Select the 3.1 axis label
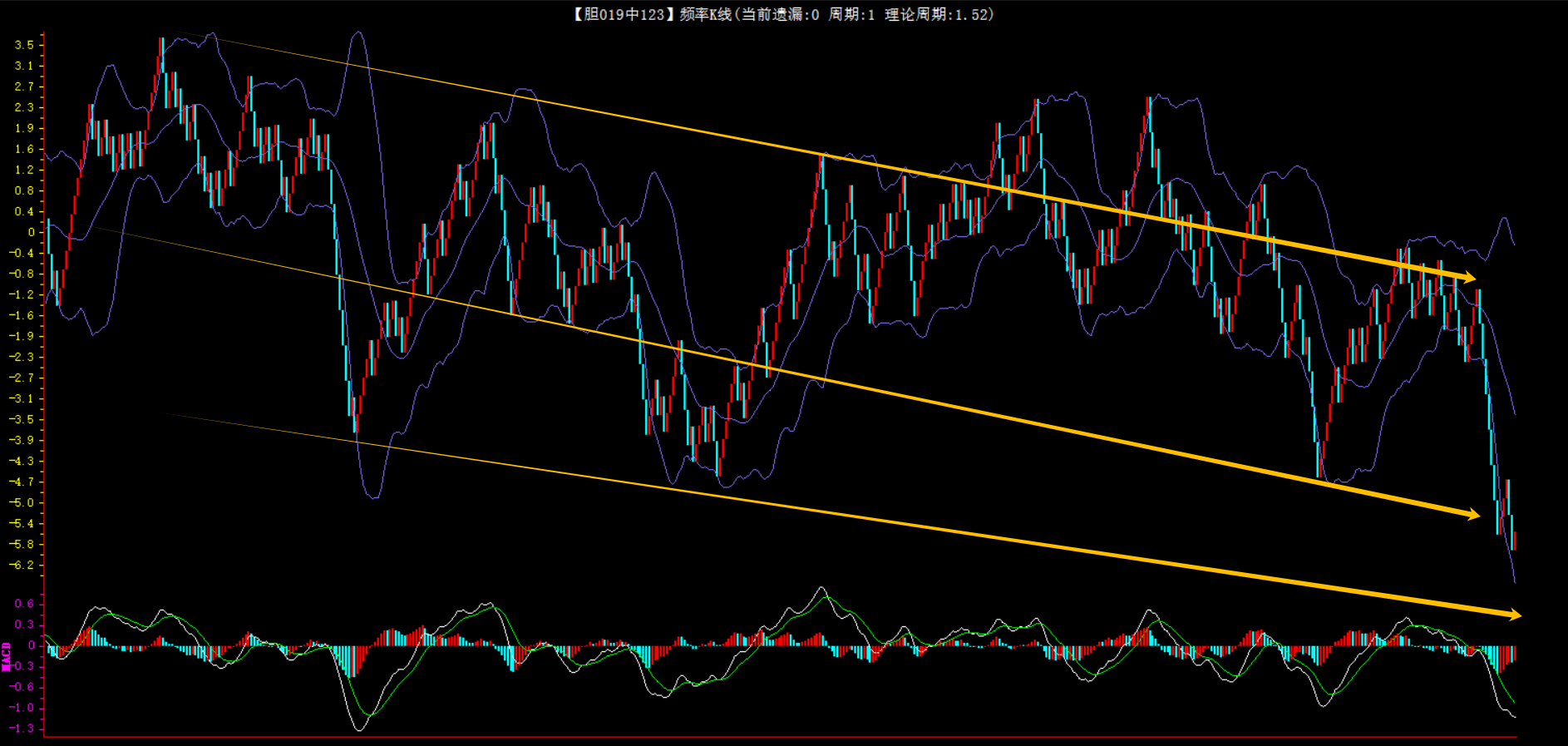 (x=24, y=66)
